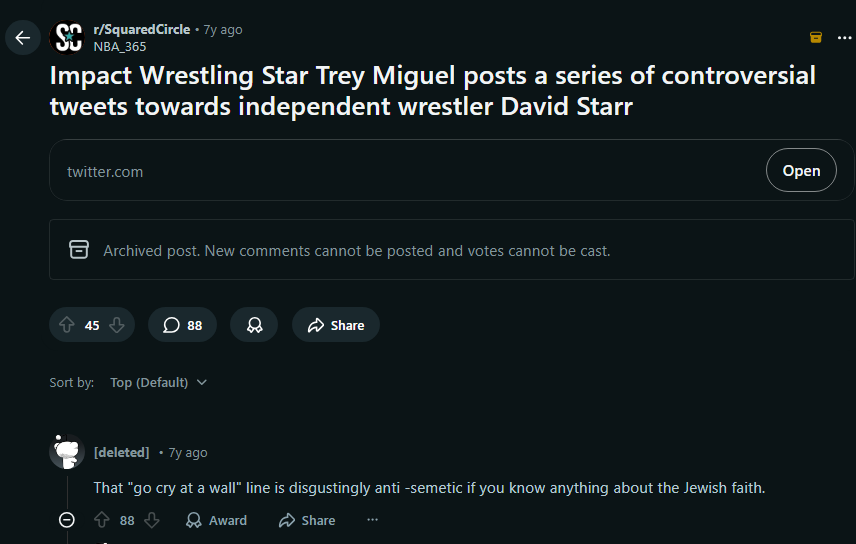The height and width of the screenshot is (544, 856).
Task: Downvote the "go cry at a wall" comment
Action: pyautogui.click(x=152, y=520)
